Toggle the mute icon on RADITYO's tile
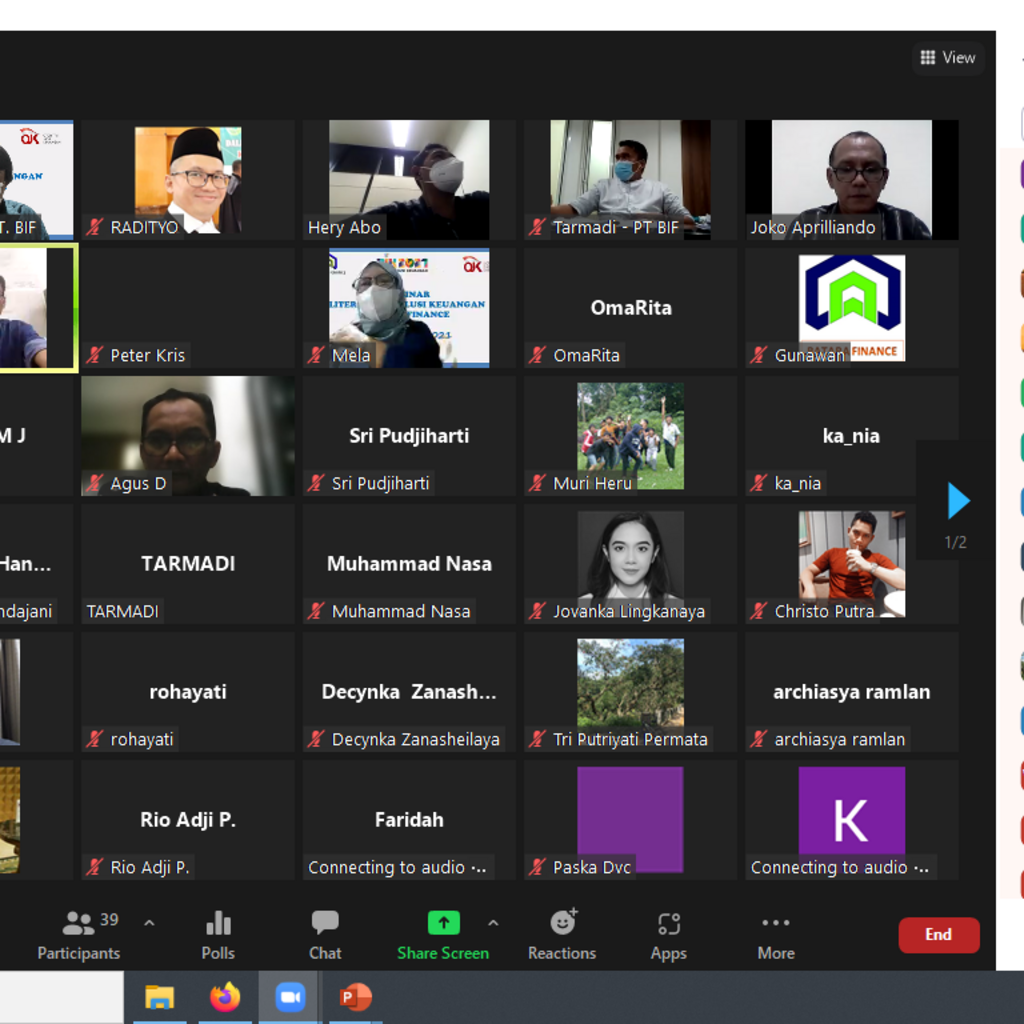 click(95, 227)
